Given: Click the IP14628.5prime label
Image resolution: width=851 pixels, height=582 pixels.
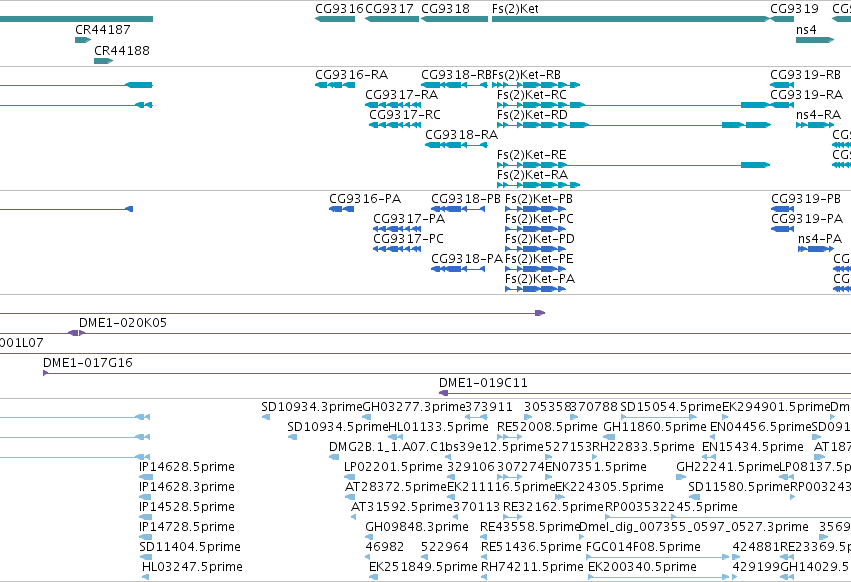Looking at the screenshot, I should [187, 467].
